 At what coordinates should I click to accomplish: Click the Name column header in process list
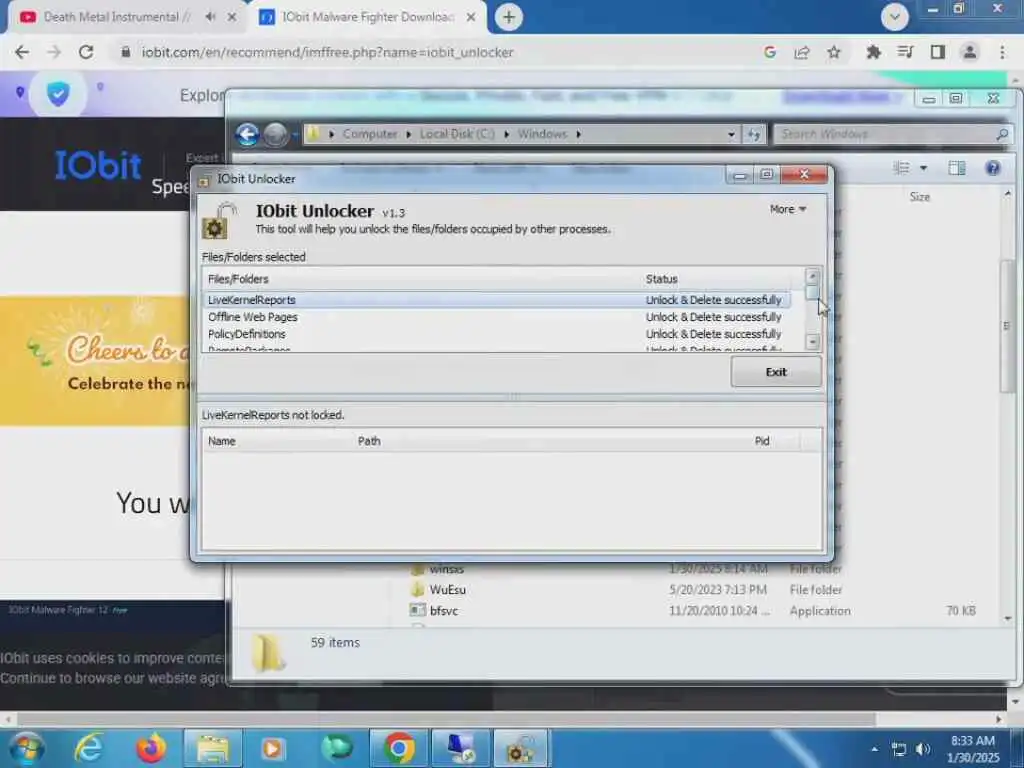coord(221,441)
